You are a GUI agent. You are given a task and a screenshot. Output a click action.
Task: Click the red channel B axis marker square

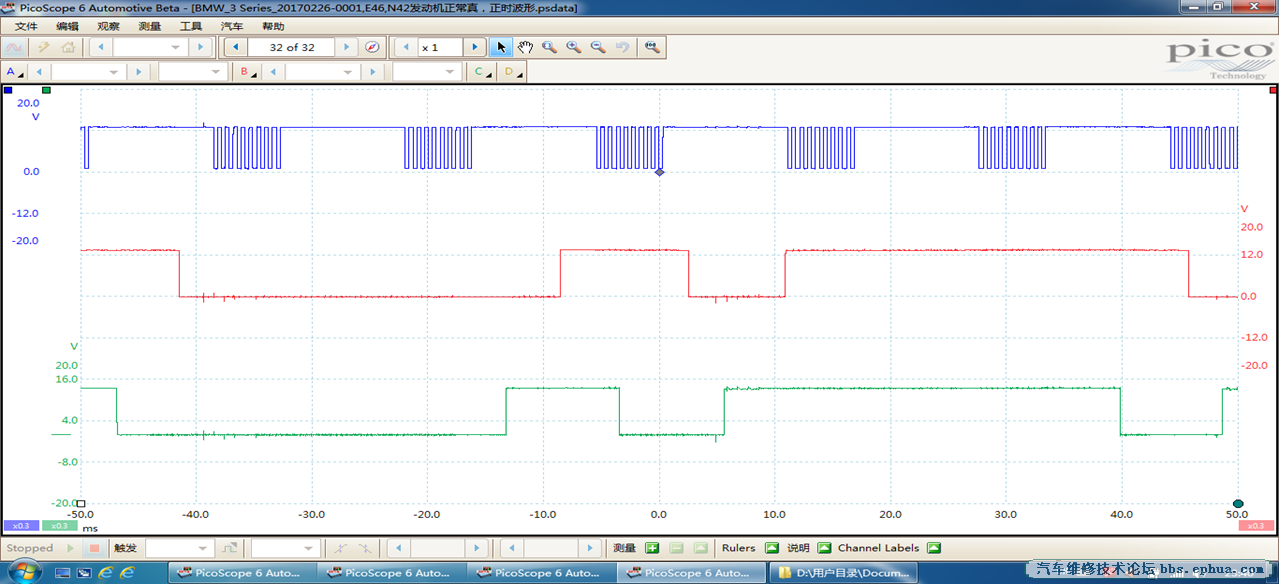coord(1273,90)
